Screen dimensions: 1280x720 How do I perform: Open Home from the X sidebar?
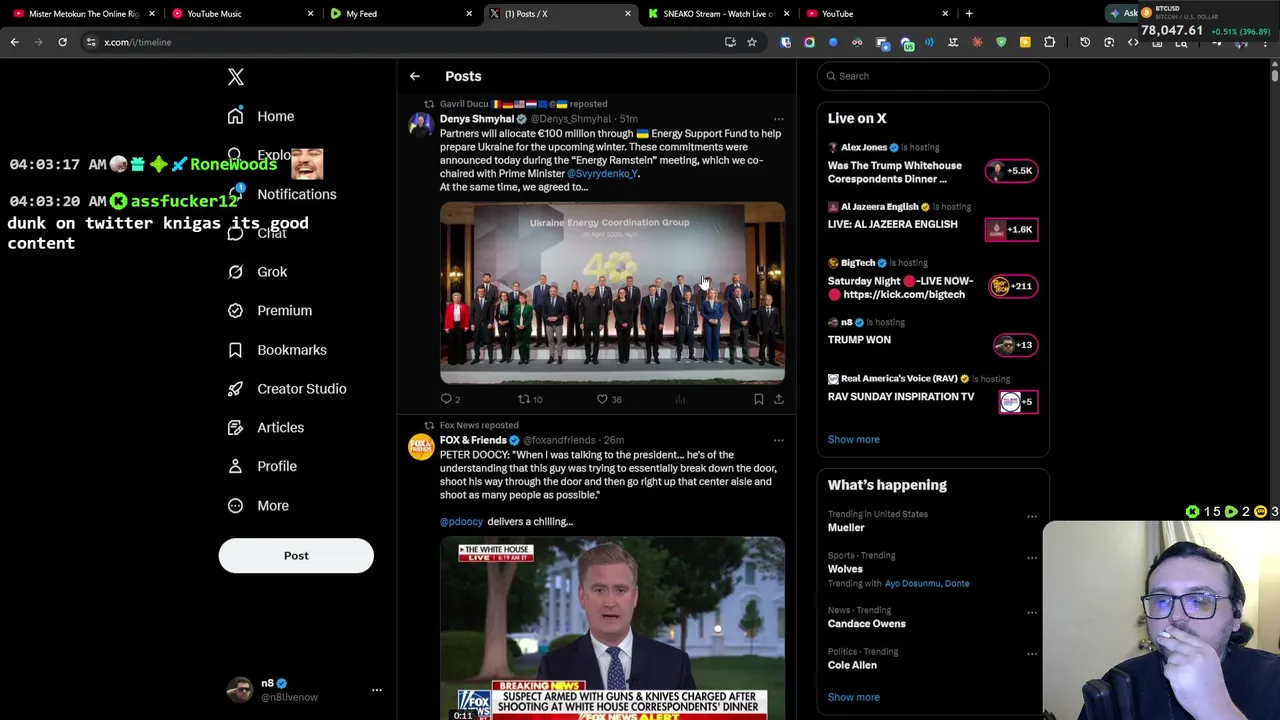pyautogui.click(x=275, y=116)
